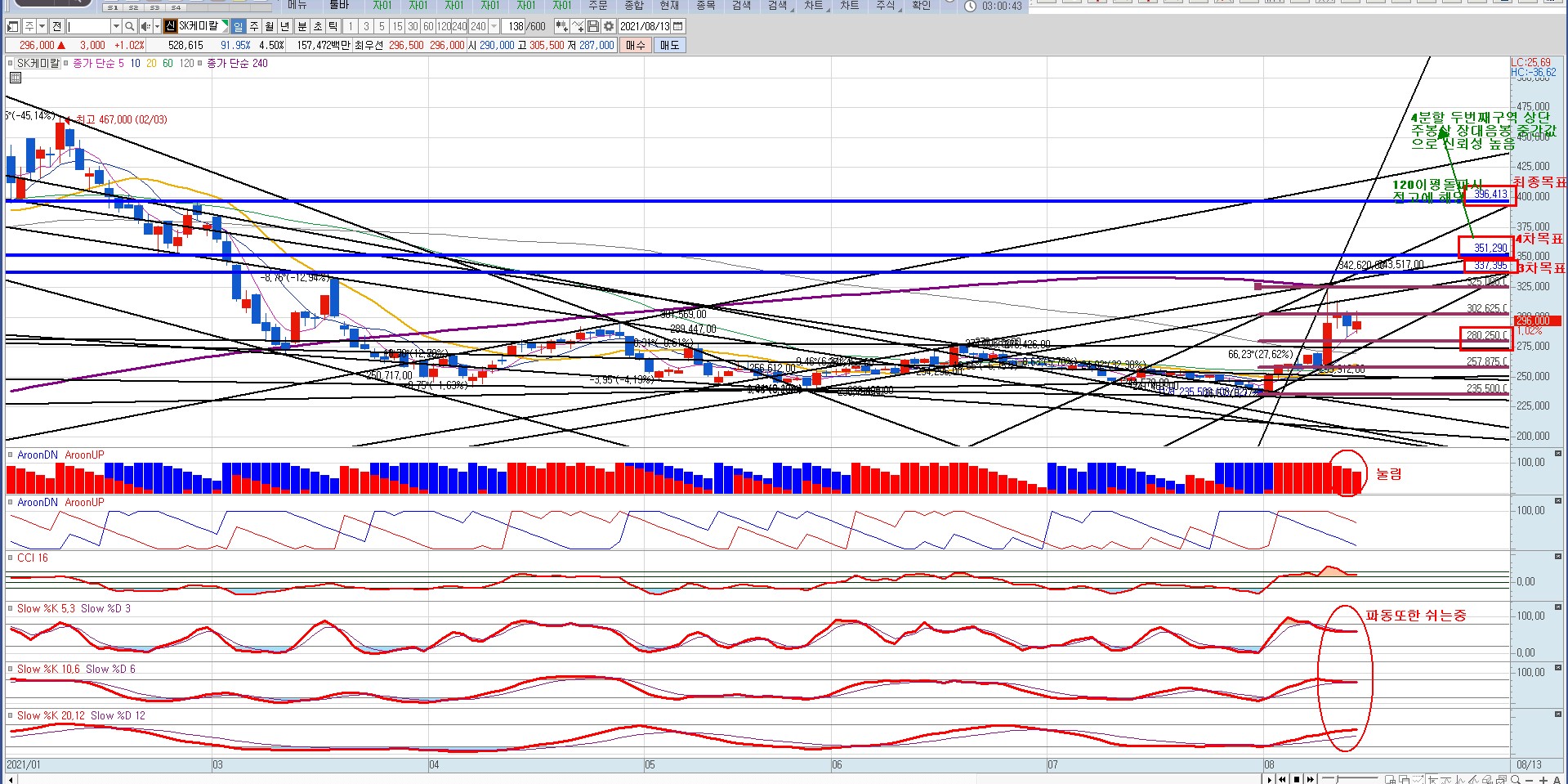Switch to weekly (주) chart period

click(x=253, y=26)
